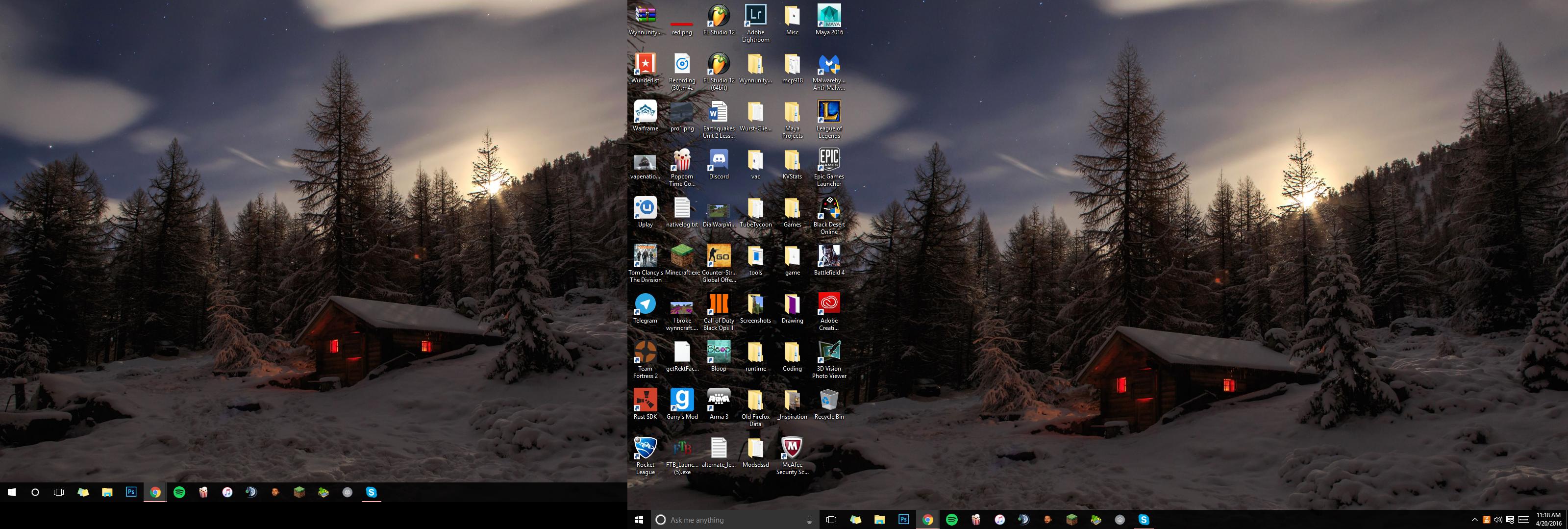Open McAfee Security Scan shortcut
1568x529 pixels.
click(x=792, y=456)
